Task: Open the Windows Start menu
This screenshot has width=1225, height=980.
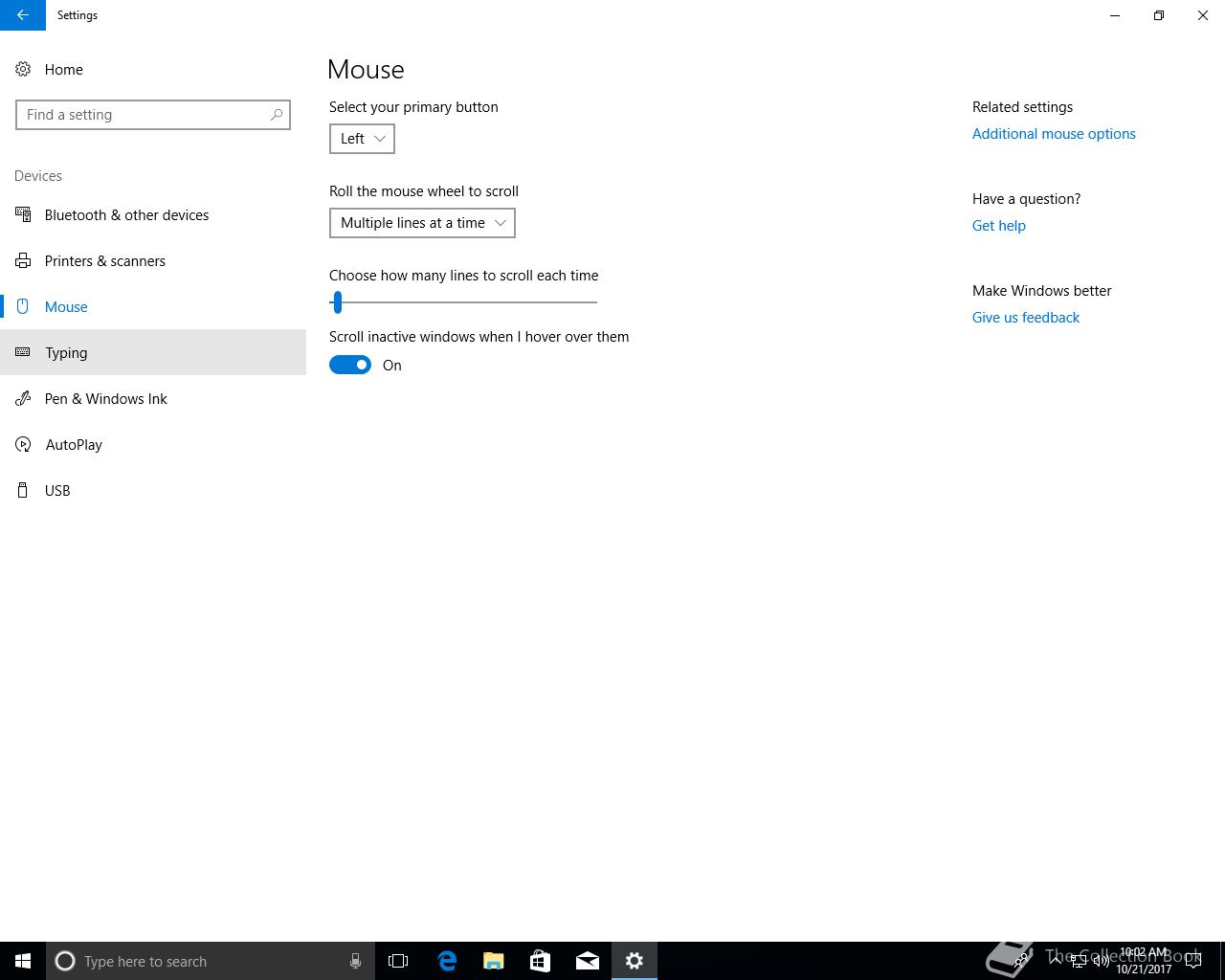Action: tap(23, 961)
